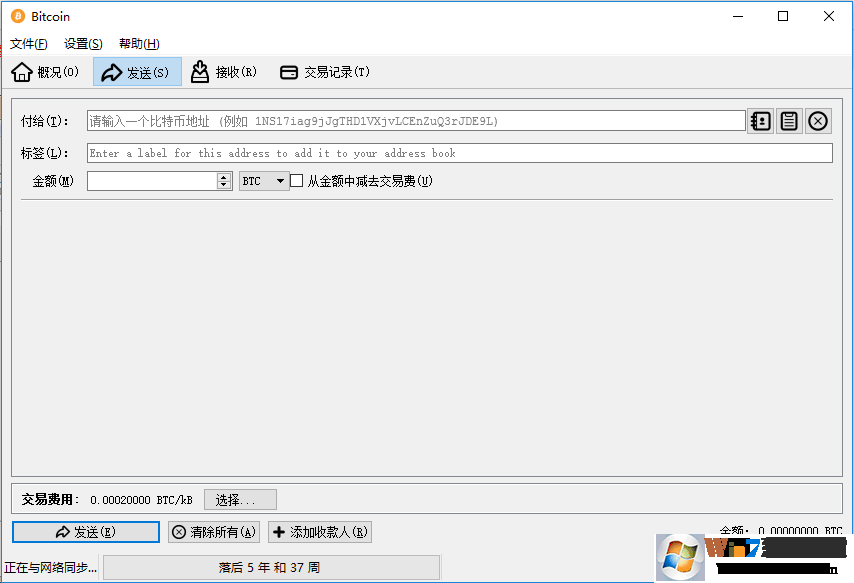Open the 帮助(H) menu
This screenshot has height=583, width=854.
pos(139,44)
